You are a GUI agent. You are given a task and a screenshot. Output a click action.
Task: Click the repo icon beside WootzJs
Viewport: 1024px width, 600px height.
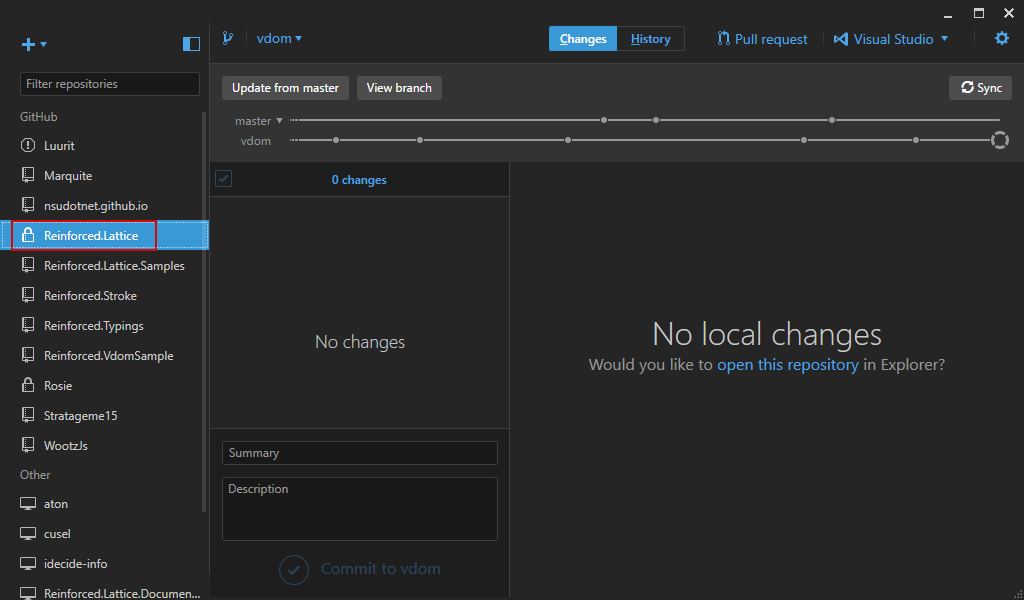[28, 445]
